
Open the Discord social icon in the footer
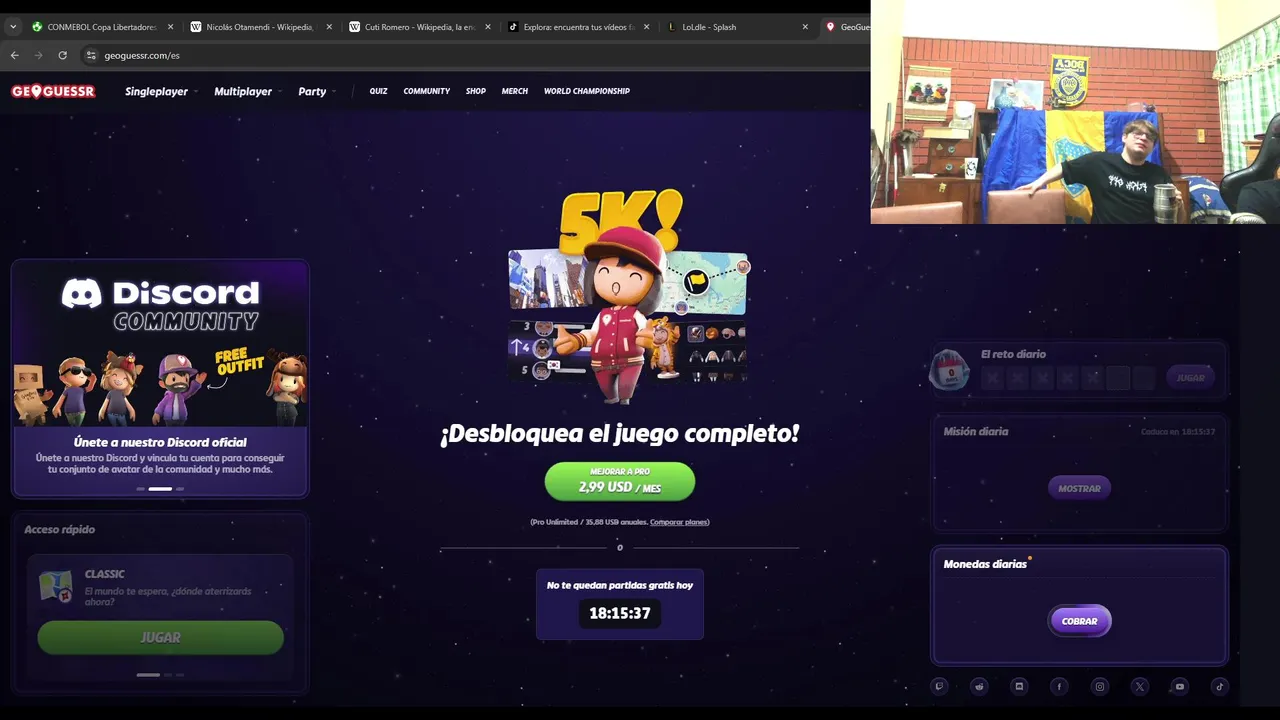pyautogui.click(x=1019, y=686)
